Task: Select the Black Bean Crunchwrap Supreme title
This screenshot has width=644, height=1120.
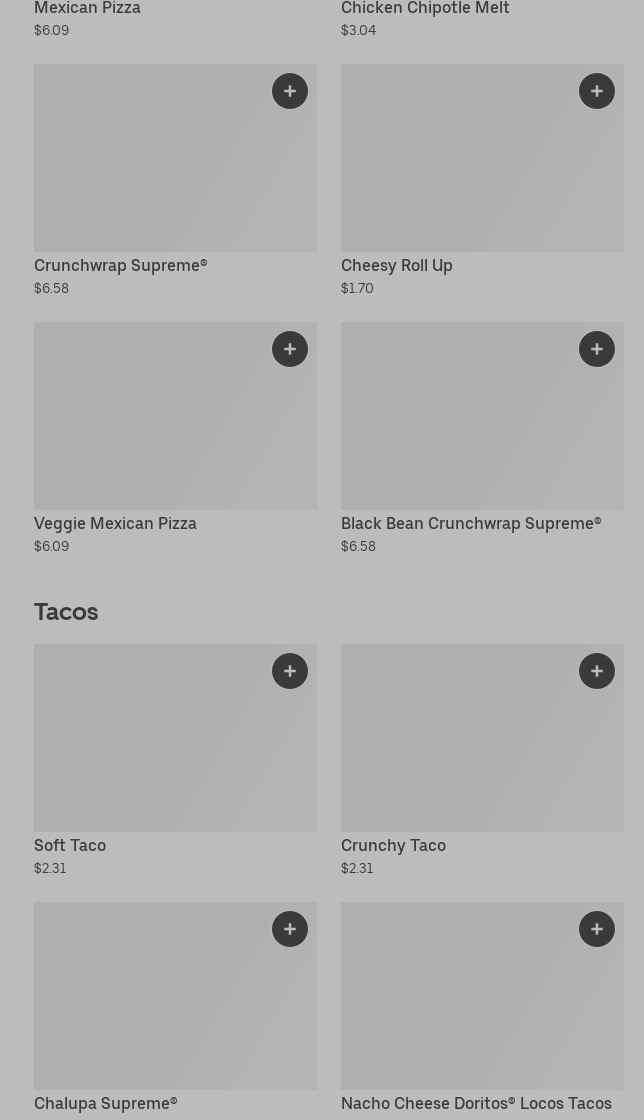Action: (470, 524)
